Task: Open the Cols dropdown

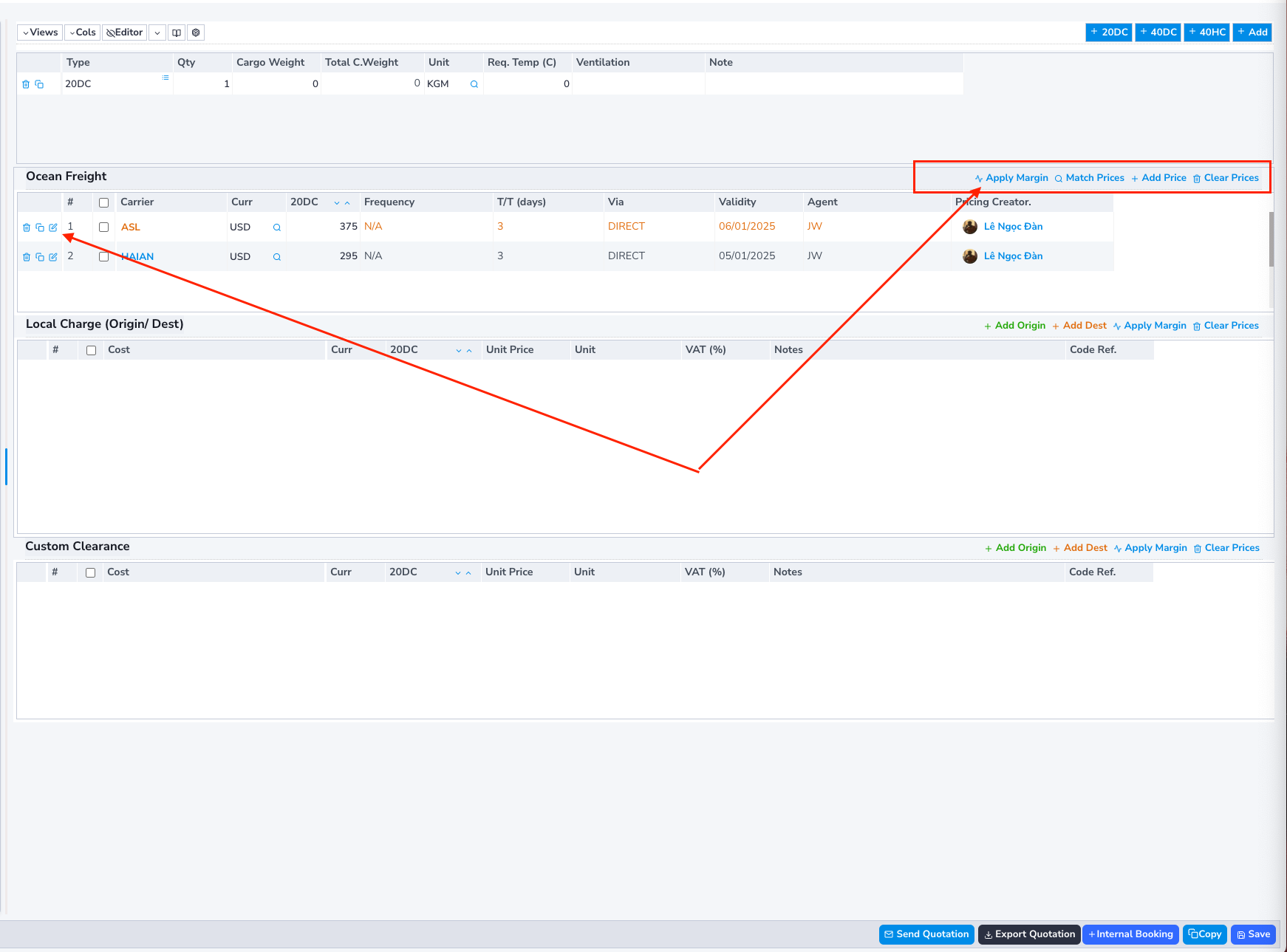Action: click(81, 32)
